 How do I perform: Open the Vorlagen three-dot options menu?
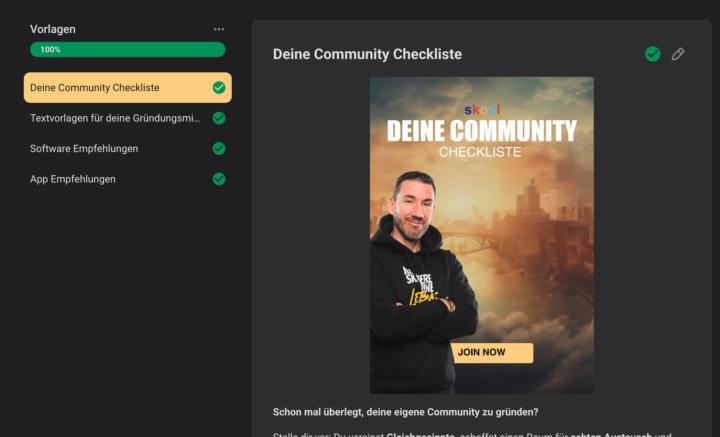click(219, 29)
